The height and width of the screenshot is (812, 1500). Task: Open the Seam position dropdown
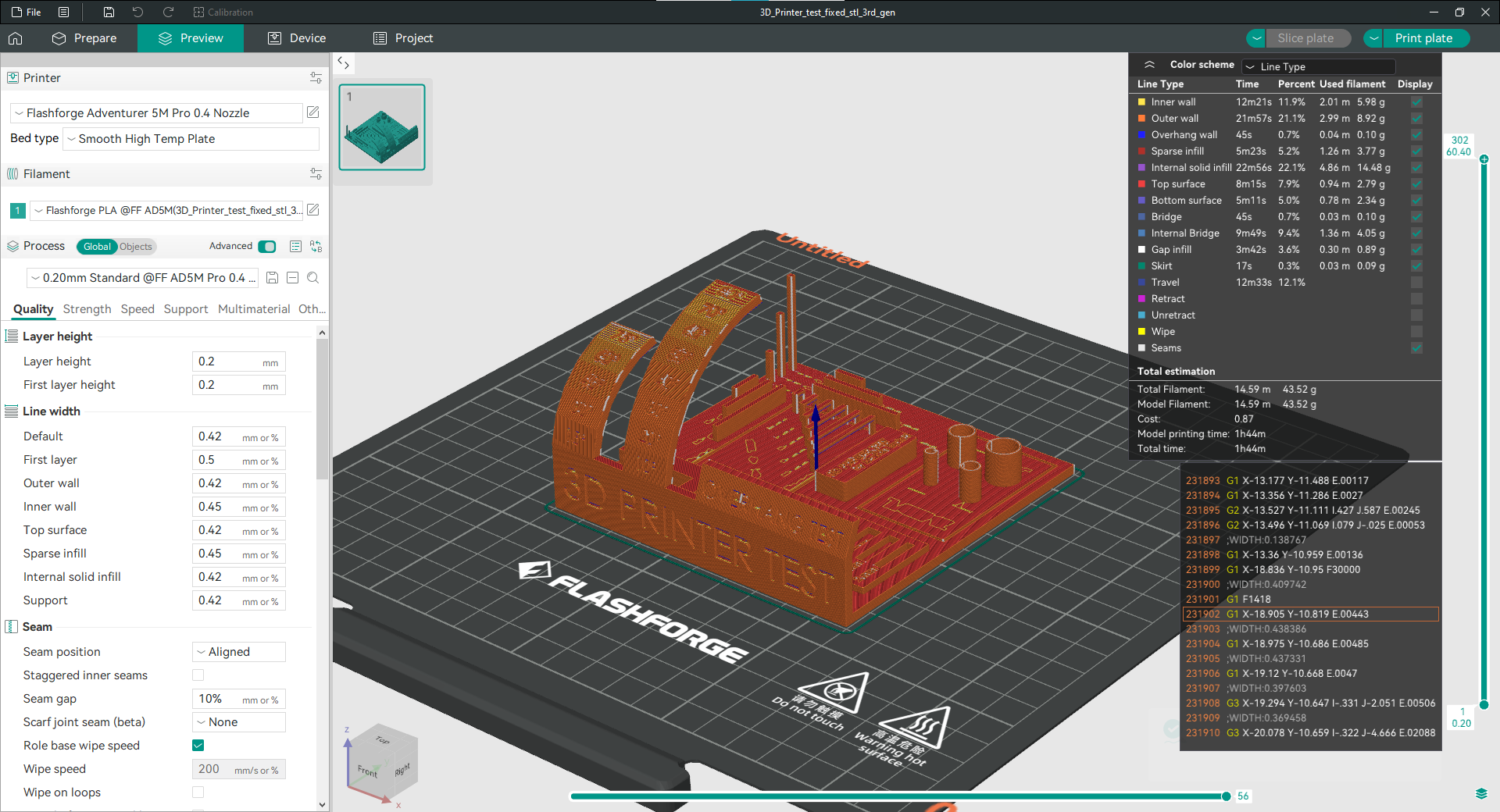coord(239,652)
